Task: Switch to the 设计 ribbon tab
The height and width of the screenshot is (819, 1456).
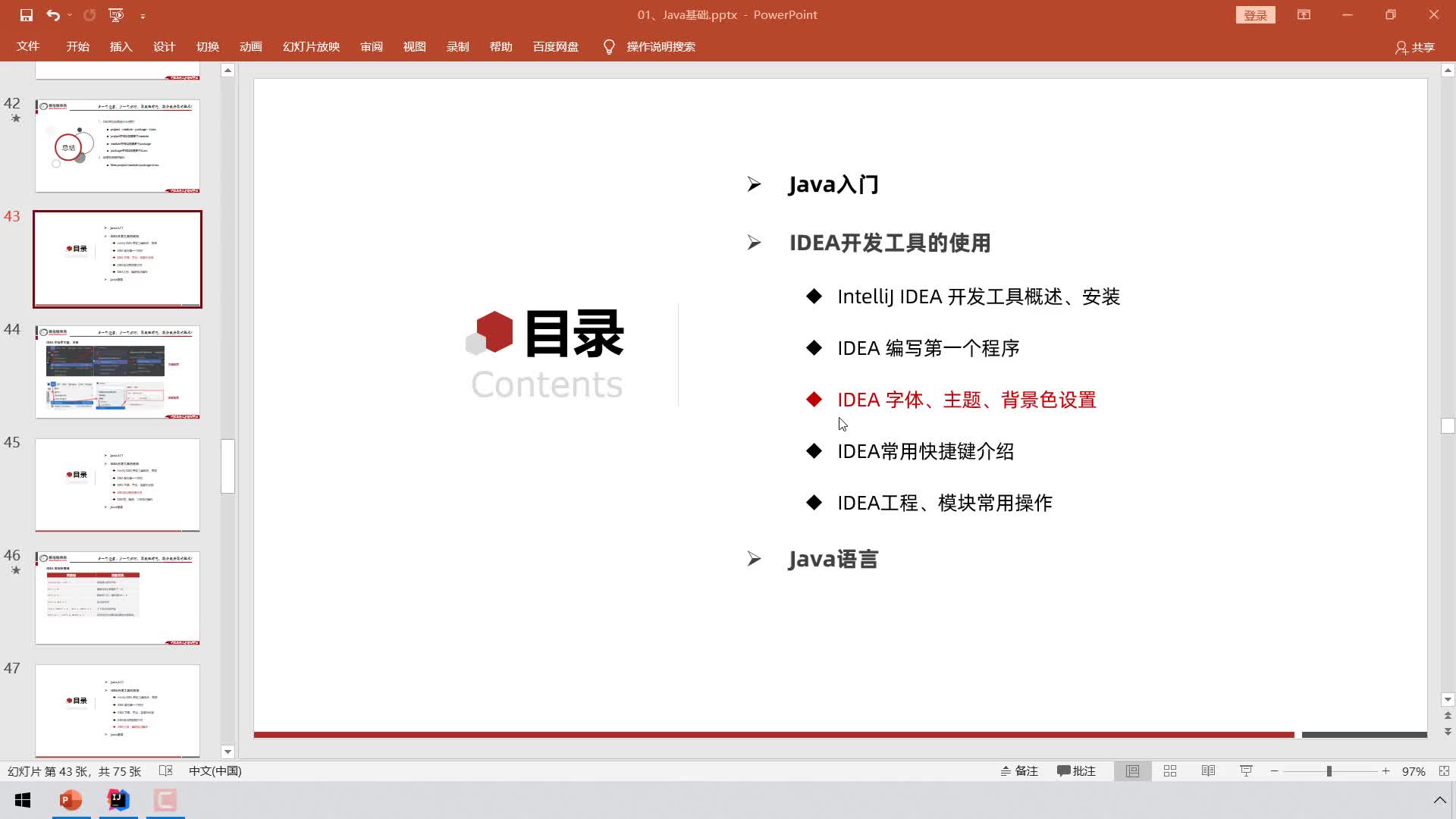Action: tap(164, 46)
